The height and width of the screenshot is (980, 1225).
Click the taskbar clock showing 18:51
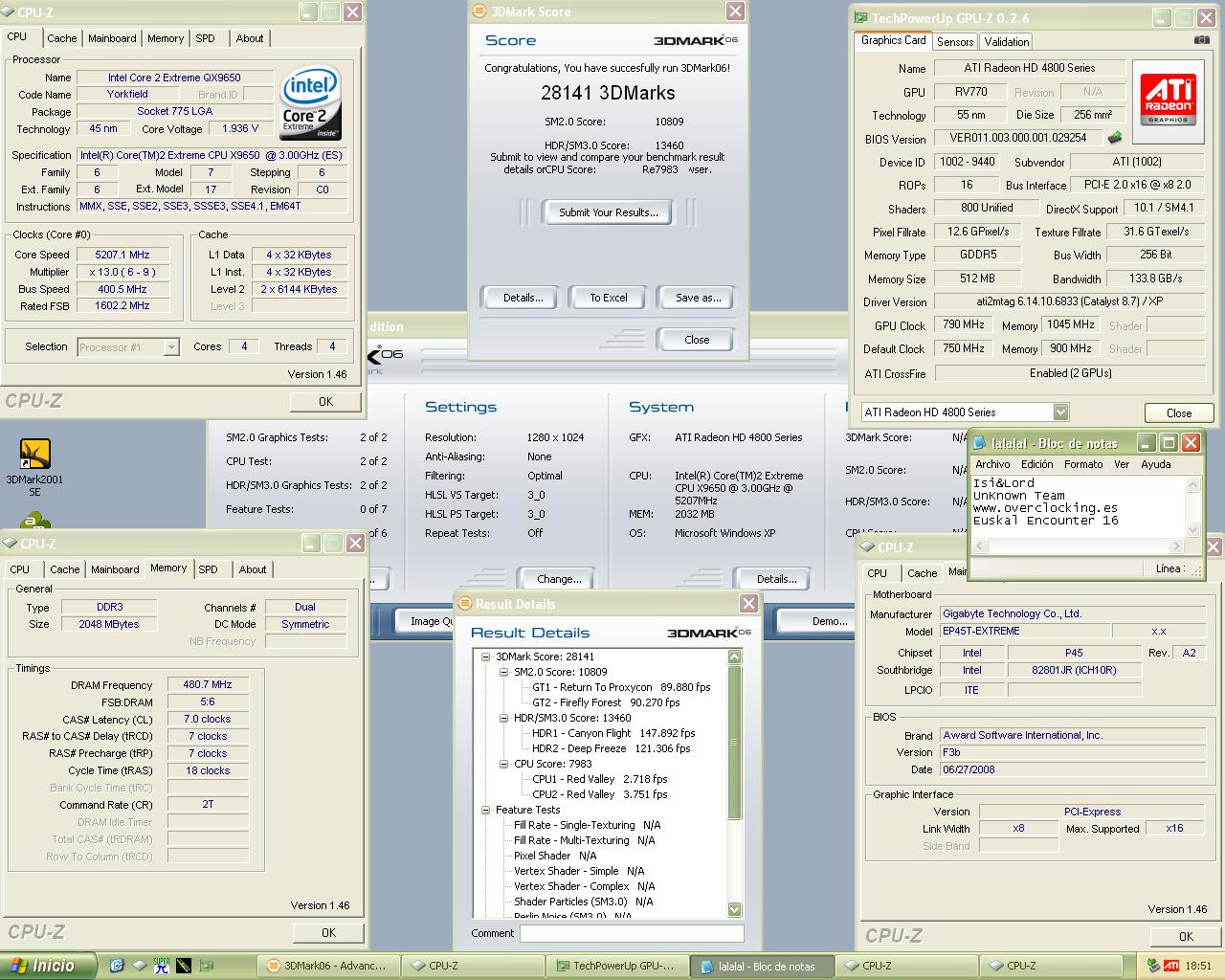1198,966
